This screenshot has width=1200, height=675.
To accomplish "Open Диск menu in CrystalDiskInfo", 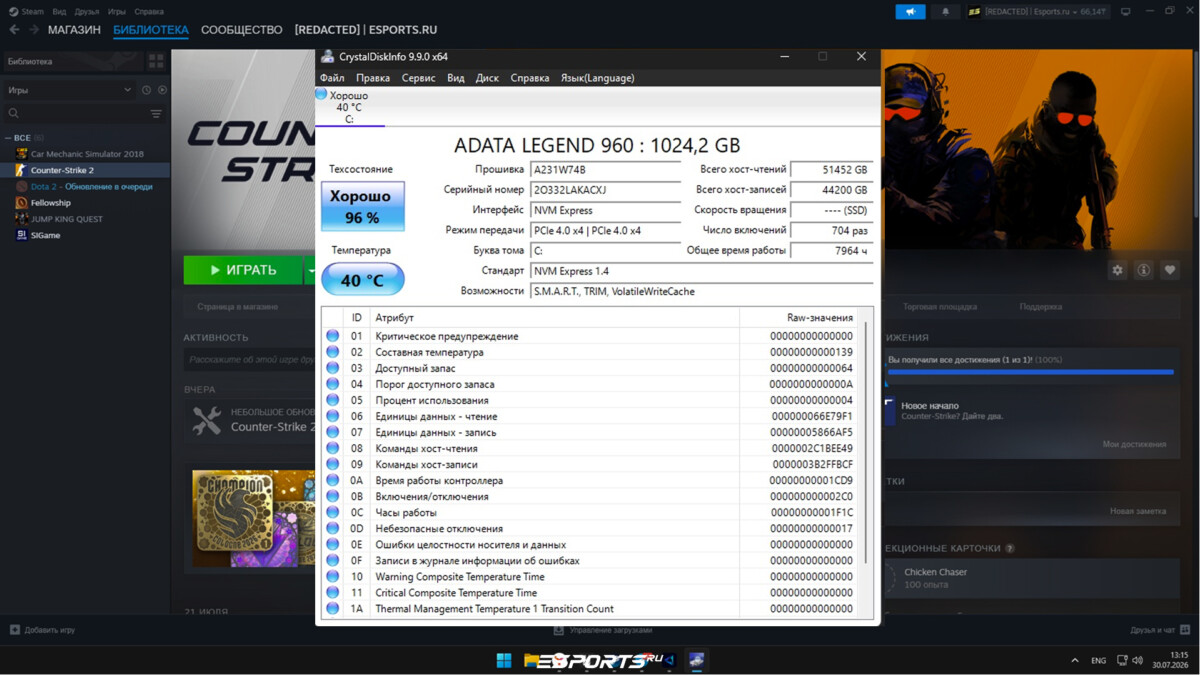I will pos(487,78).
